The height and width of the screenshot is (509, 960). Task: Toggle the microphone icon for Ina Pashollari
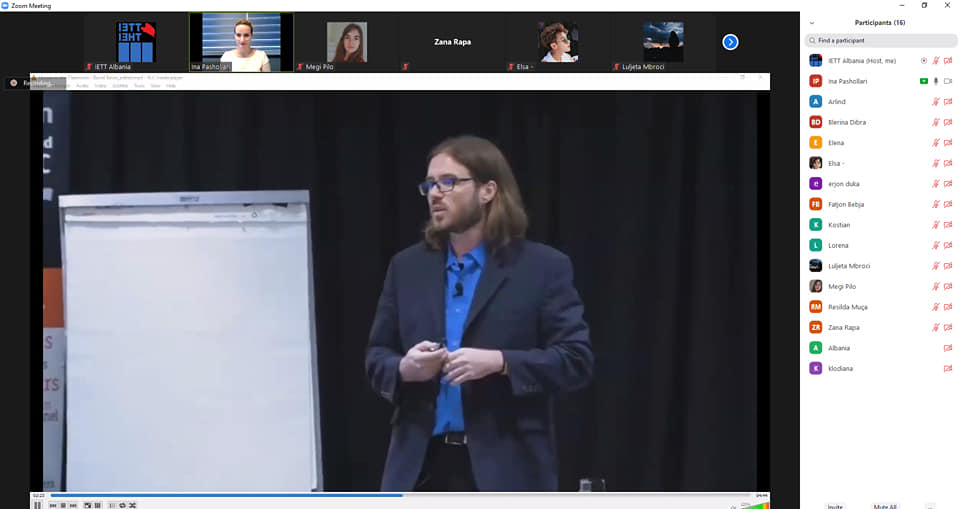[936, 81]
